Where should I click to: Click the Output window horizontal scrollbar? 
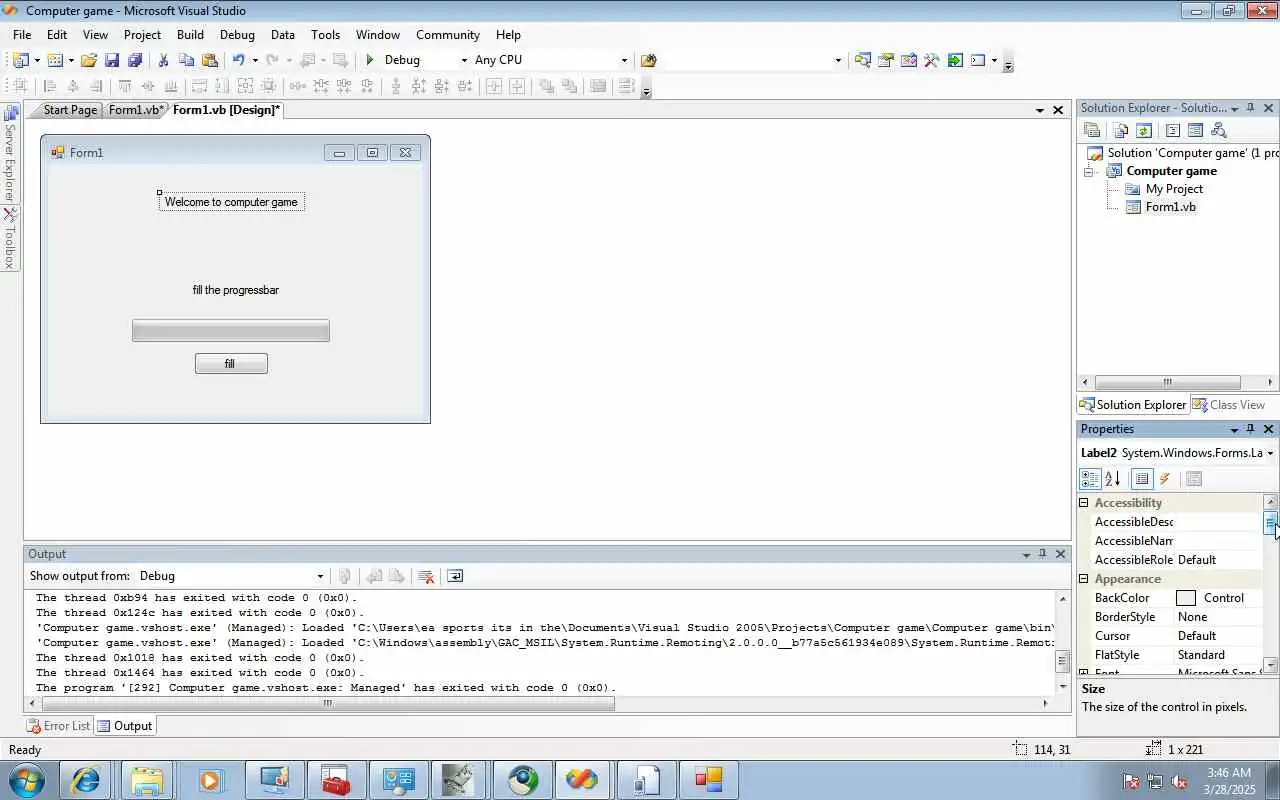pos(327,703)
